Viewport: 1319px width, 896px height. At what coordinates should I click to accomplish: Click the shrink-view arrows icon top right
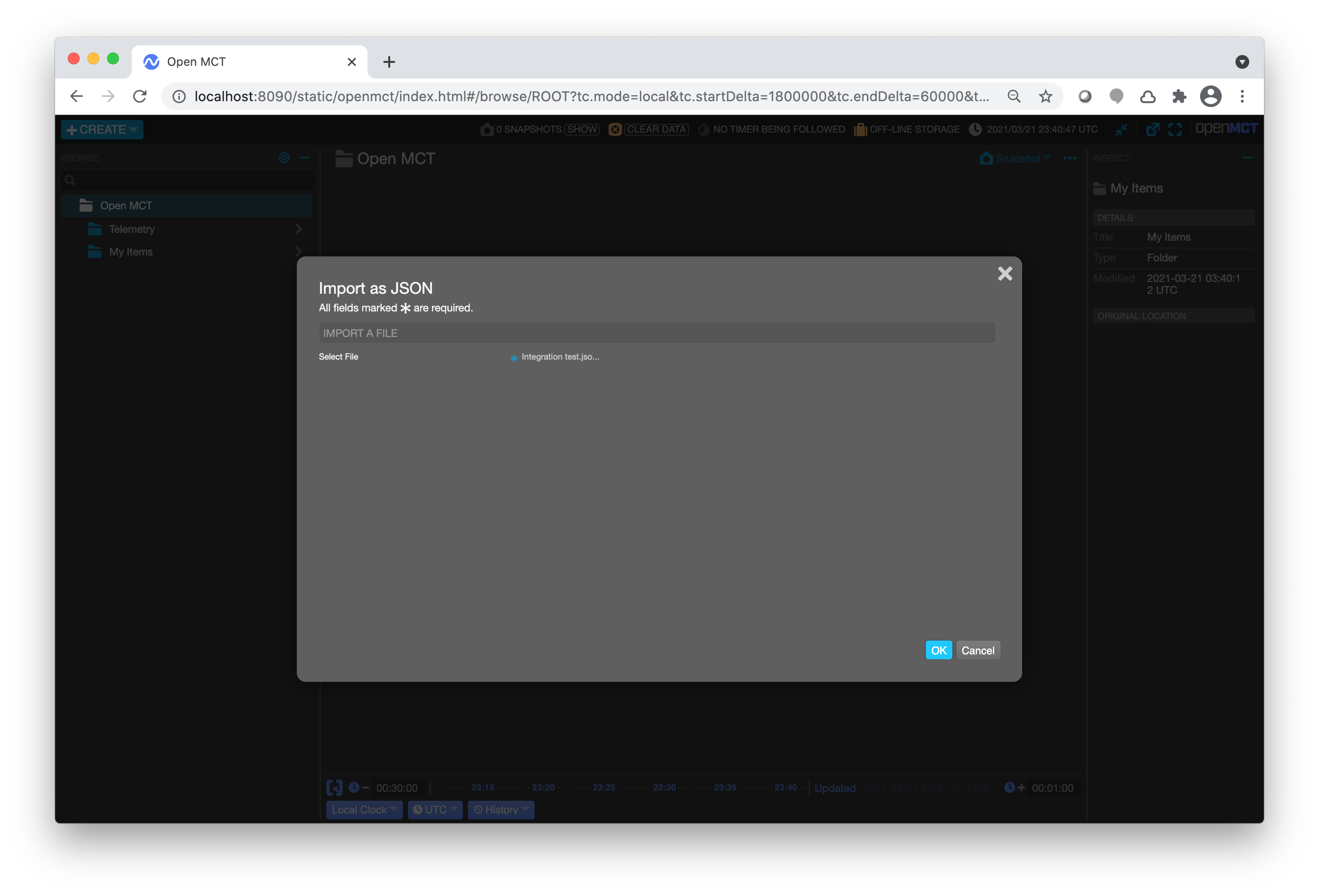tap(1122, 129)
